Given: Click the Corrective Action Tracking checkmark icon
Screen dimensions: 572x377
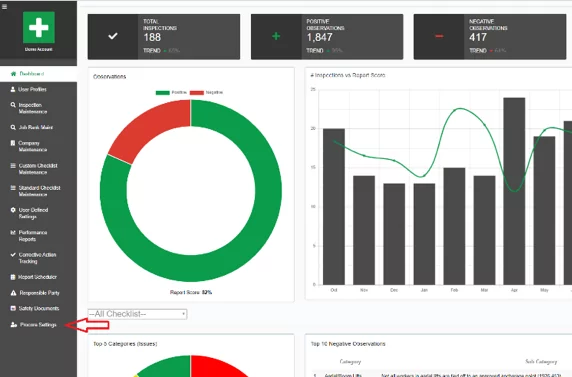Looking at the screenshot, I should pyautogui.click(x=13, y=254).
